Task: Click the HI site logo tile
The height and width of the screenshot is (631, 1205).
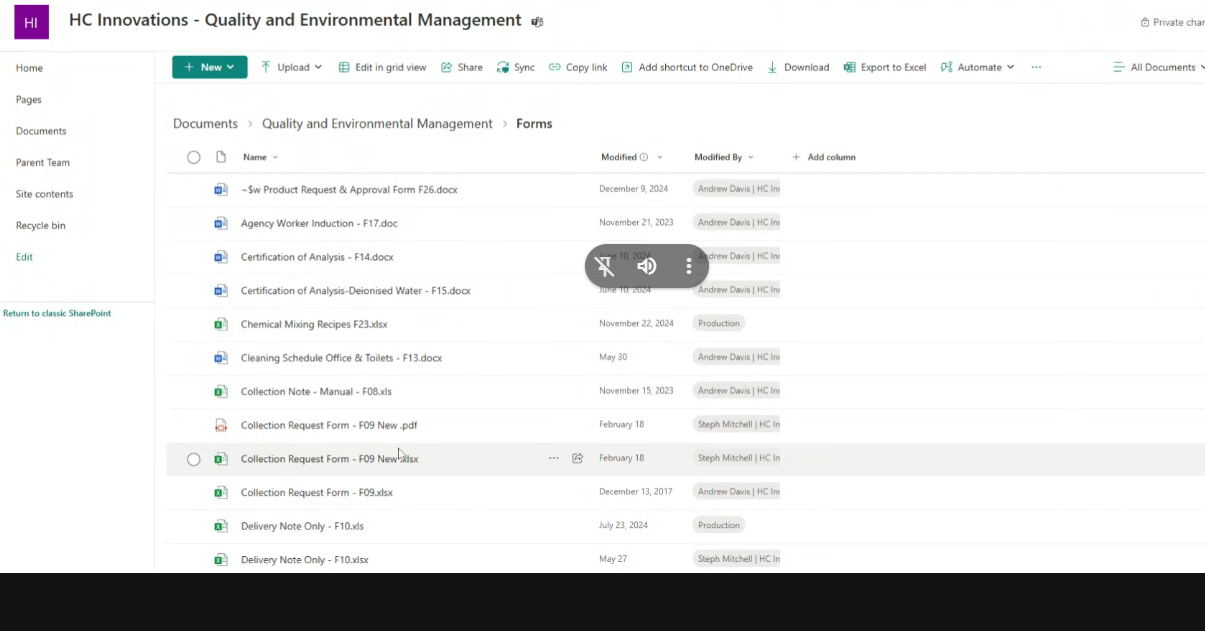Action: (x=31, y=22)
